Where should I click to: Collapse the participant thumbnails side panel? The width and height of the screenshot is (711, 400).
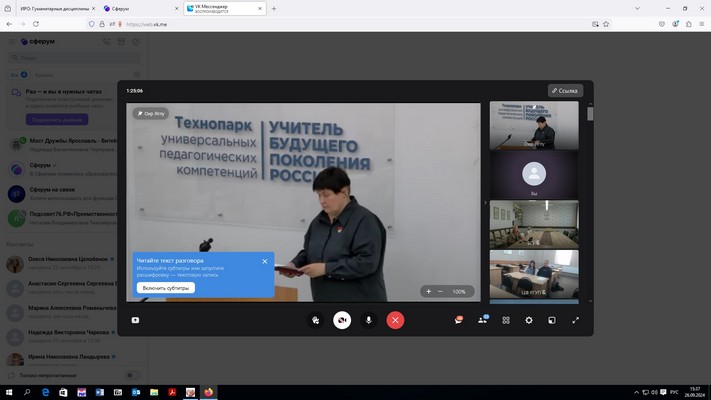[485, 202]
